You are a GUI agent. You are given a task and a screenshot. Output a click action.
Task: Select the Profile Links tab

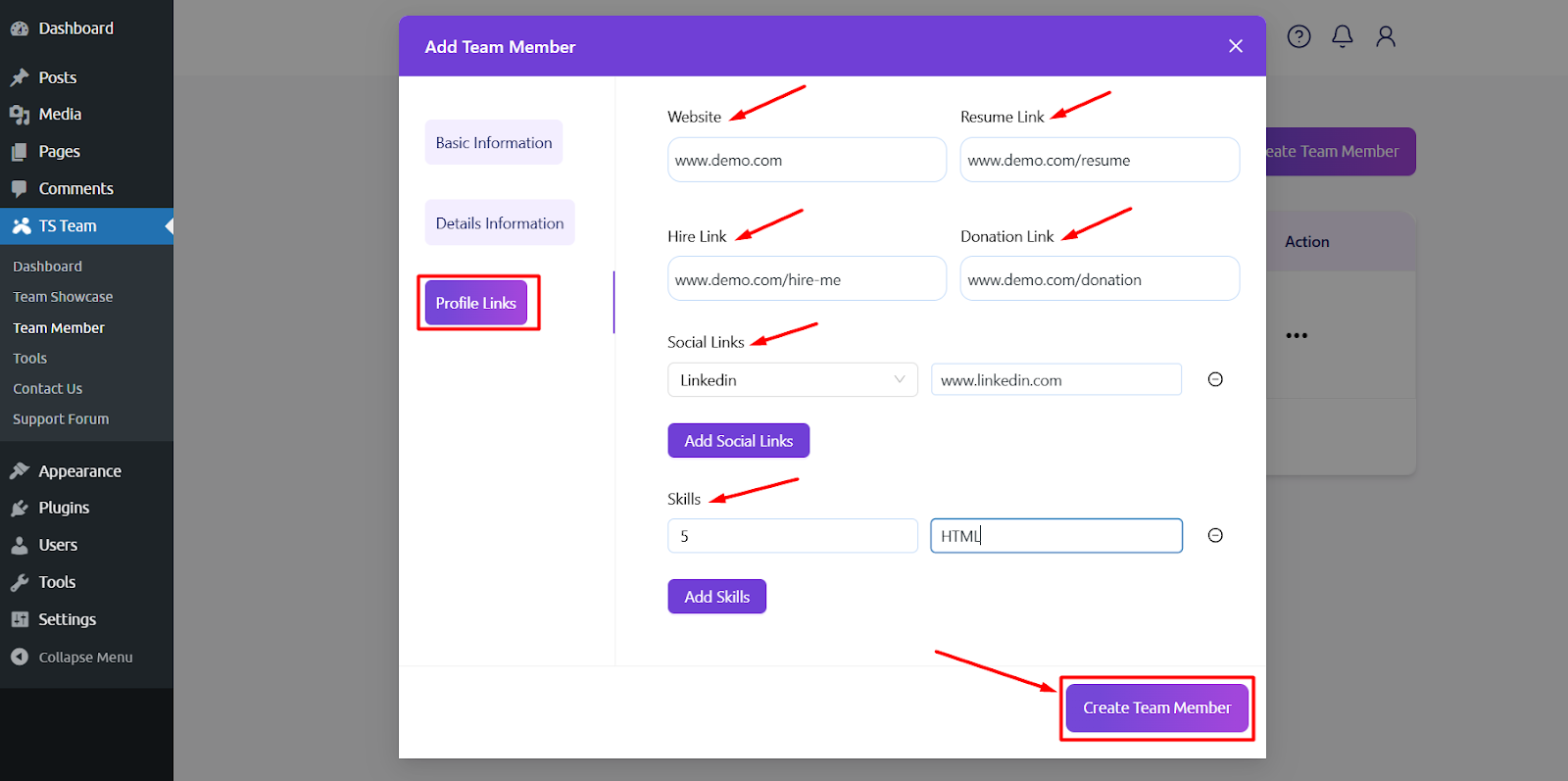pos(476,303)
